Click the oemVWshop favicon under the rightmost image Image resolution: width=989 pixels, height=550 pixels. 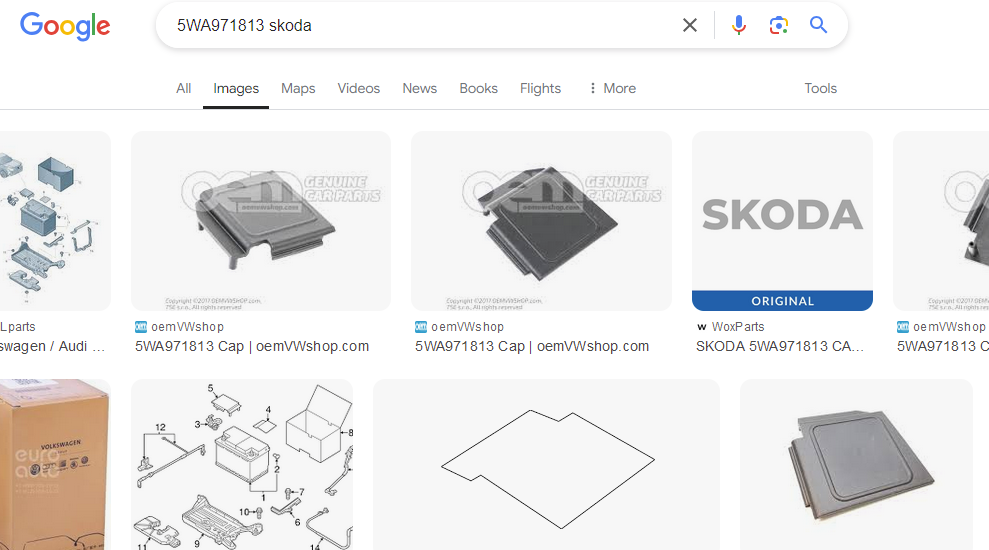click(x=903, y=327)
